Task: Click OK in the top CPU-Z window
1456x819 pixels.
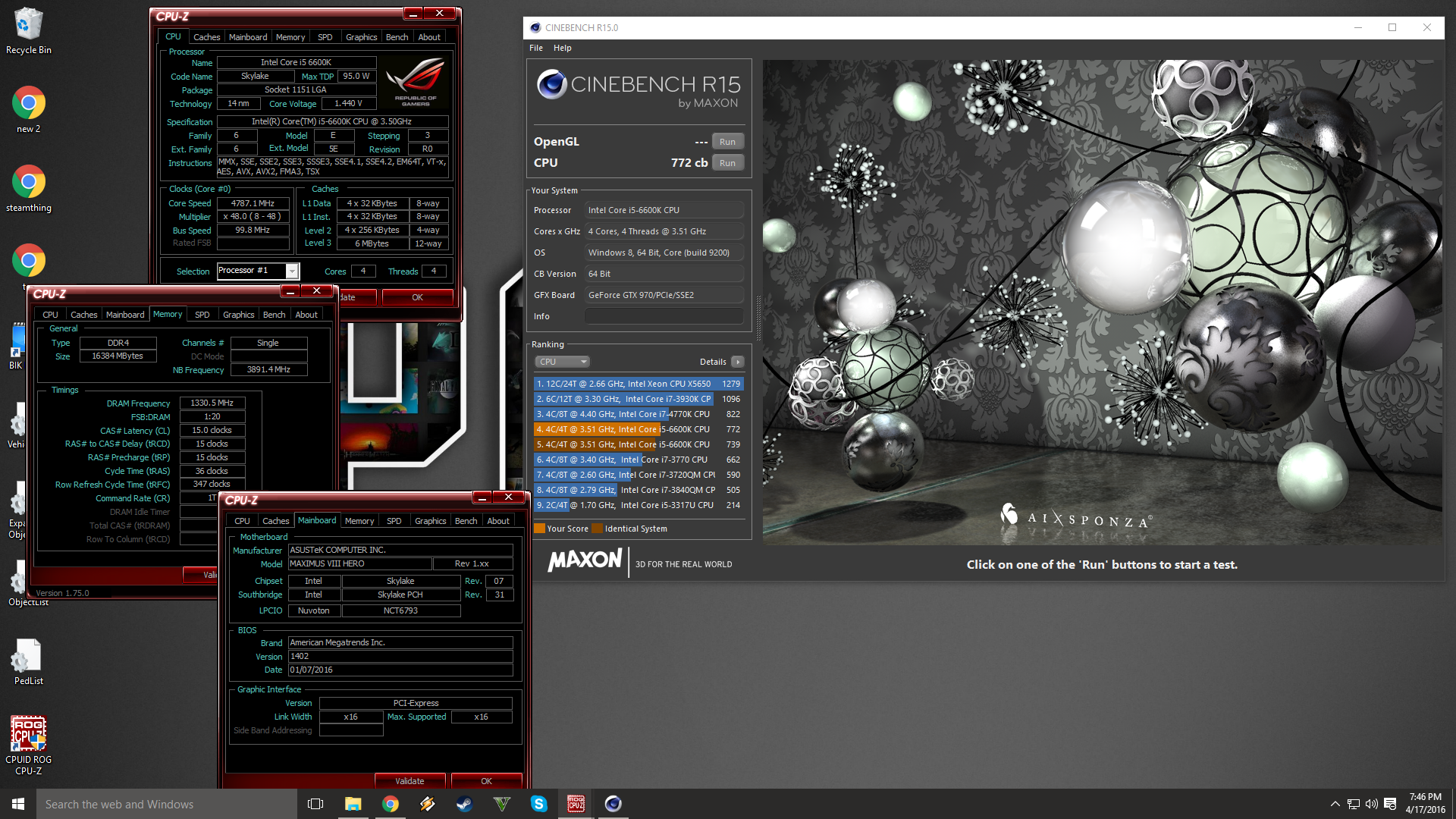Action: (417, 297)
